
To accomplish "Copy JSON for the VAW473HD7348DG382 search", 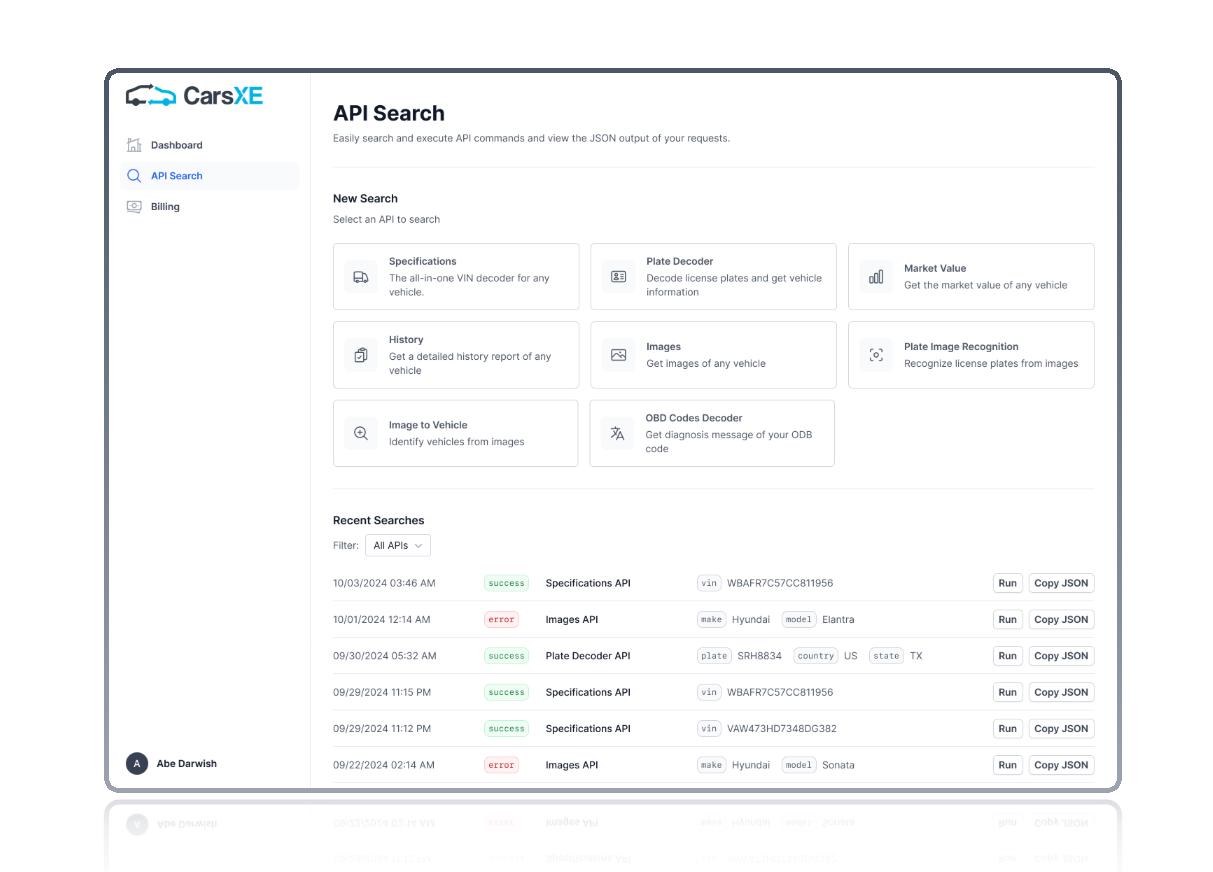I will pos(1061,729).
